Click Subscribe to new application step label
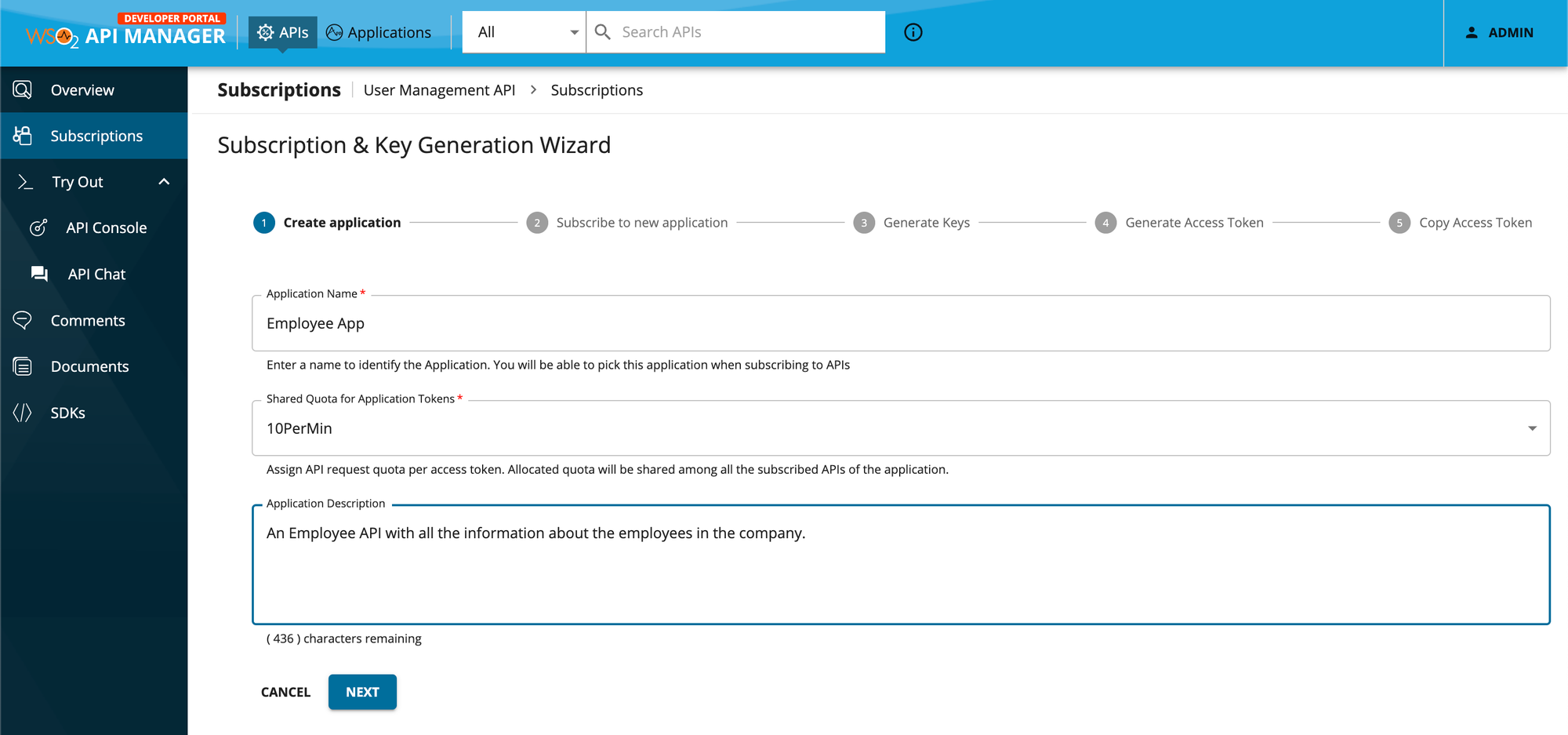This screenshot has width=1568, height=735. pos(642,223)
